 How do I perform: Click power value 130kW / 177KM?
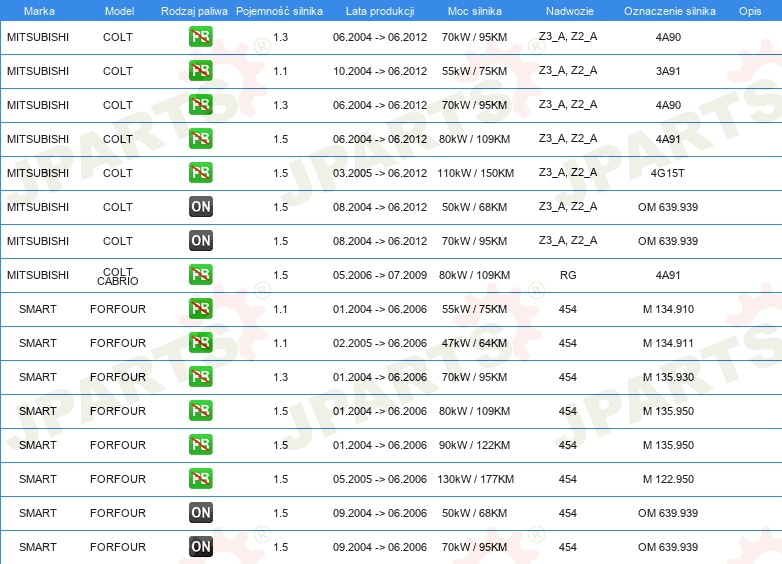point(475,479)
